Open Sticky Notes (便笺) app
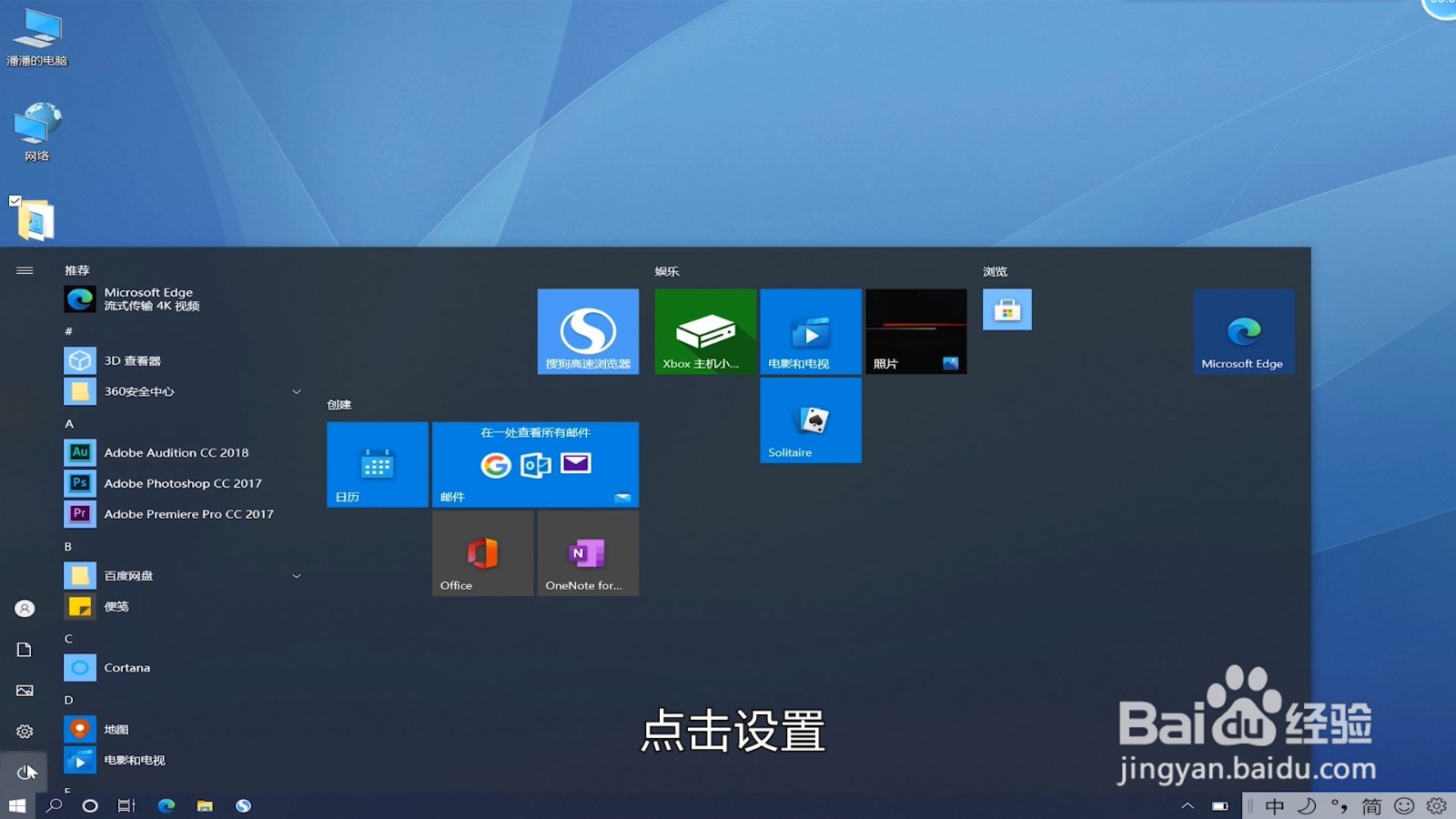The image size is (1456, 819). [182, 606]
